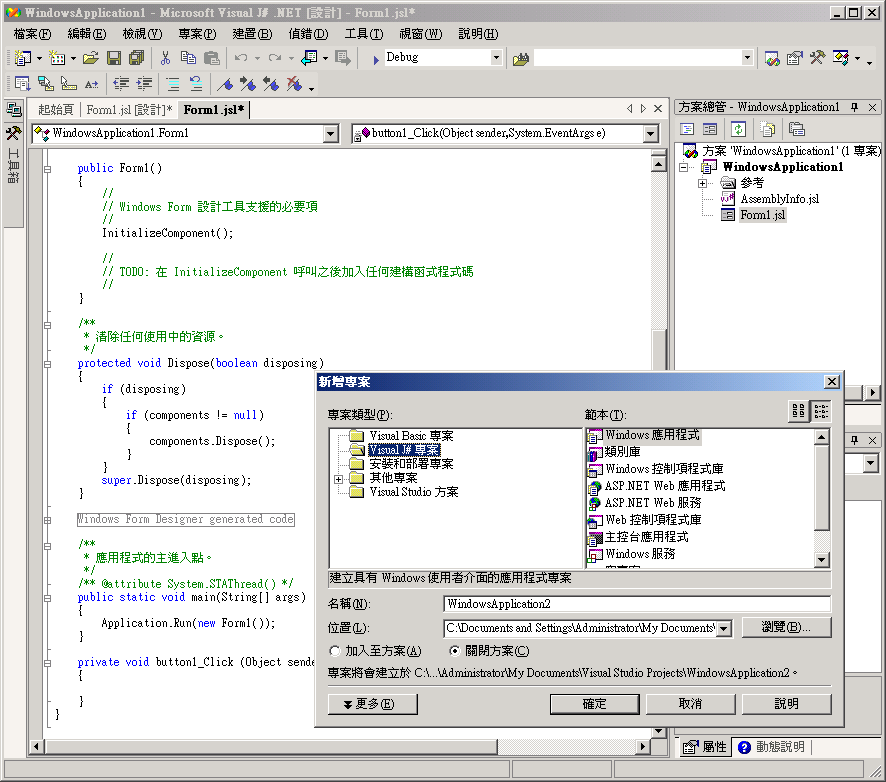Switch dialog templates to small icons view
This screenshot has height=782, width=886.
click(821, 411)
